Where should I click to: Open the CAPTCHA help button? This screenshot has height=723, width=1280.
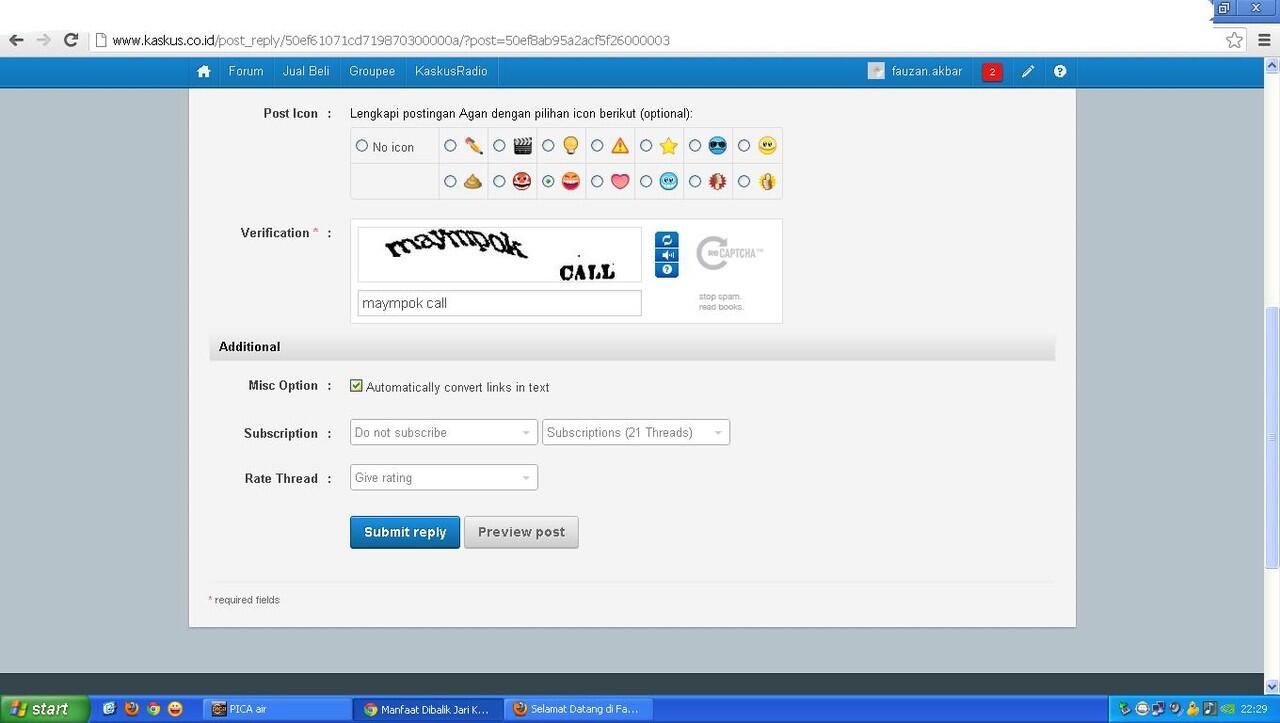[667, 270]
